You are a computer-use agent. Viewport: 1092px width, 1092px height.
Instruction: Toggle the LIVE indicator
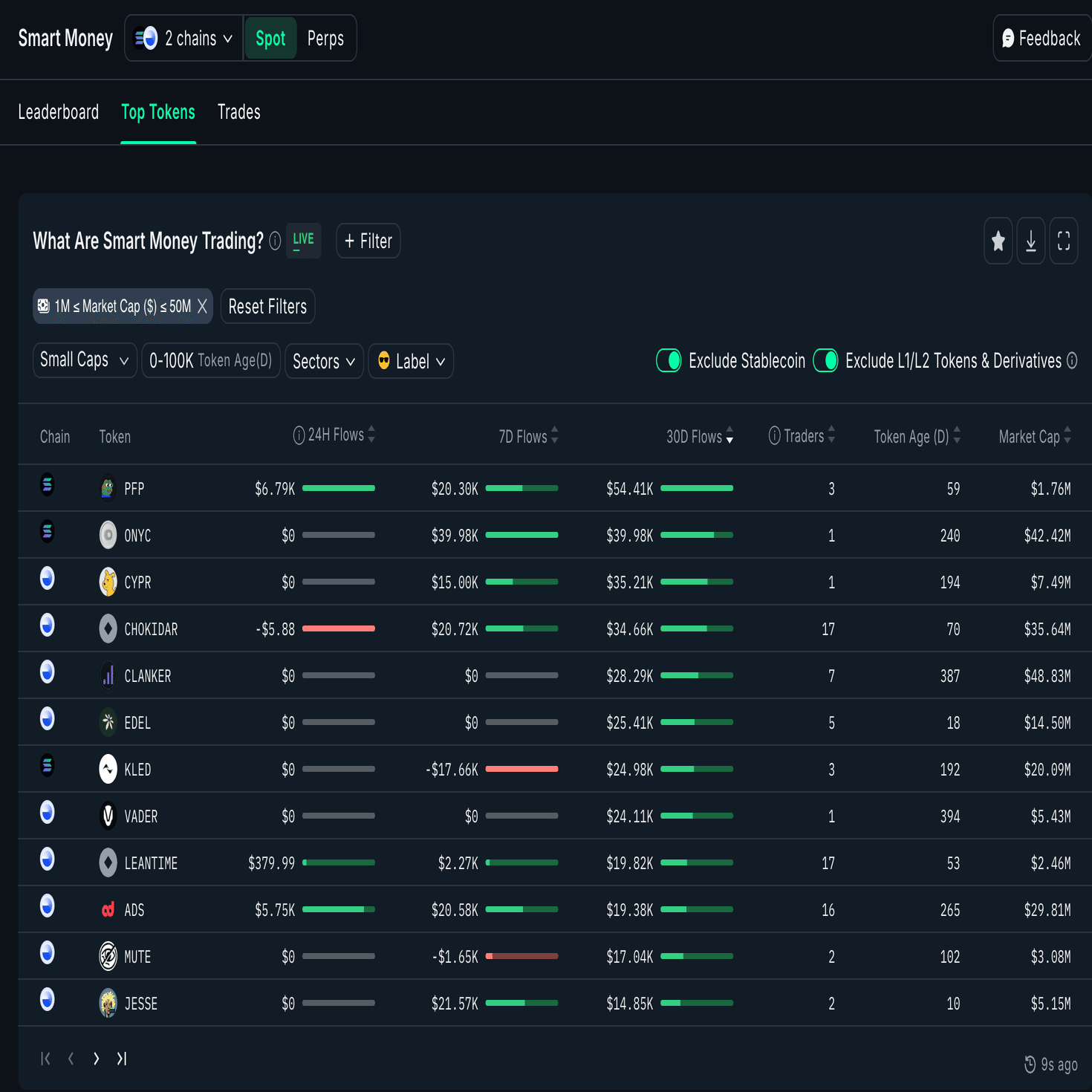[x=303, y=240]
